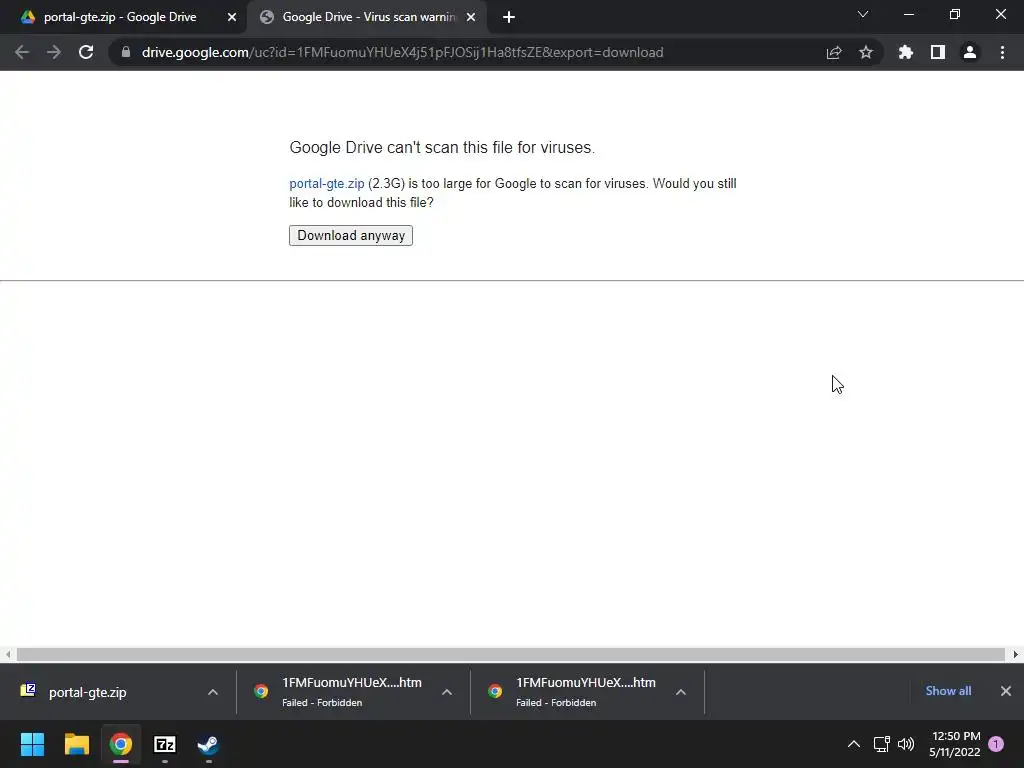Restore down the Chrome window
The width and height of the screenshot is (1024, 768).
coord(955,14)
